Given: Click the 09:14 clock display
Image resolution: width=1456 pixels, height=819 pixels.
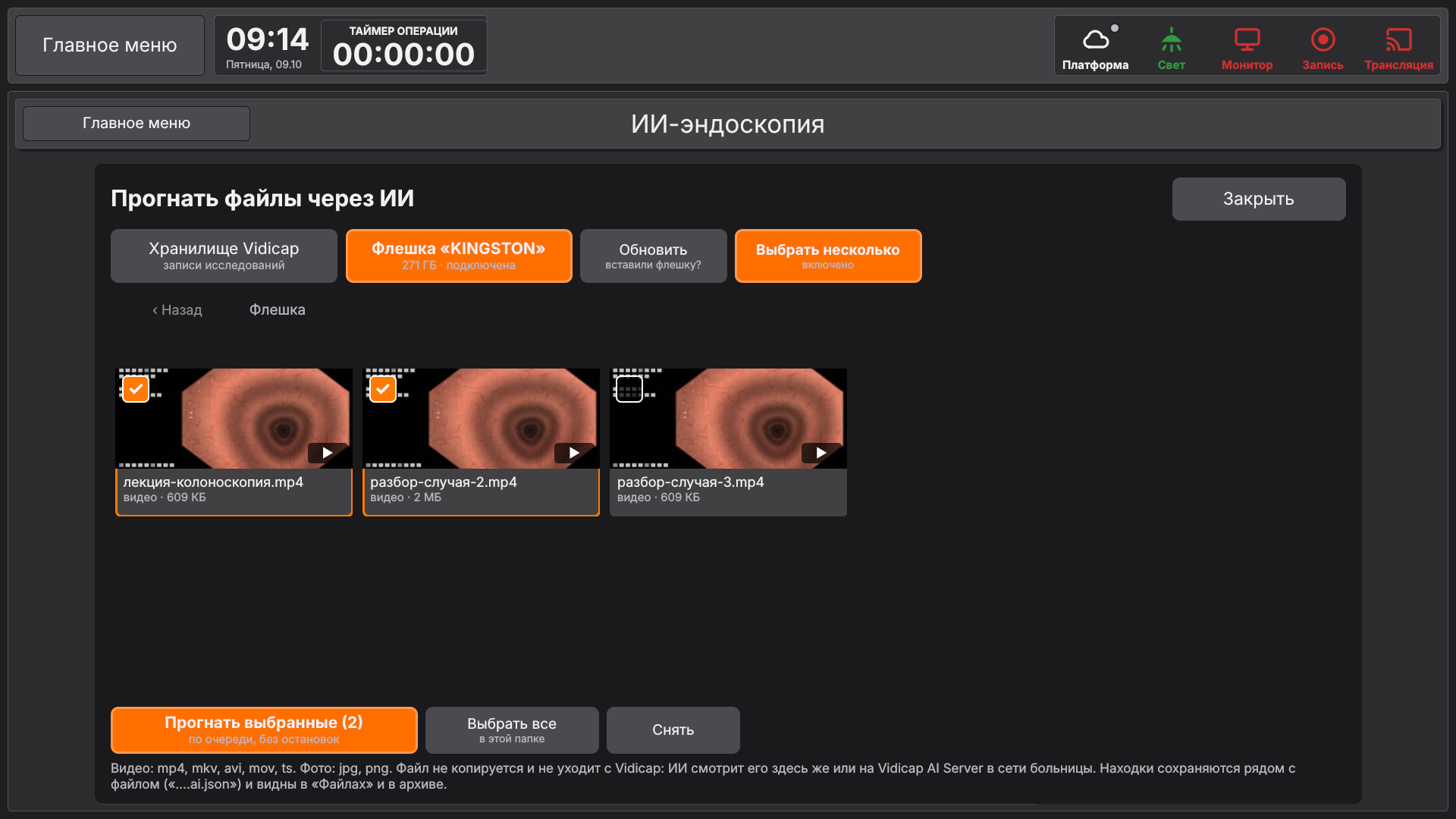Looking at the screenshot, I should 267,39.
